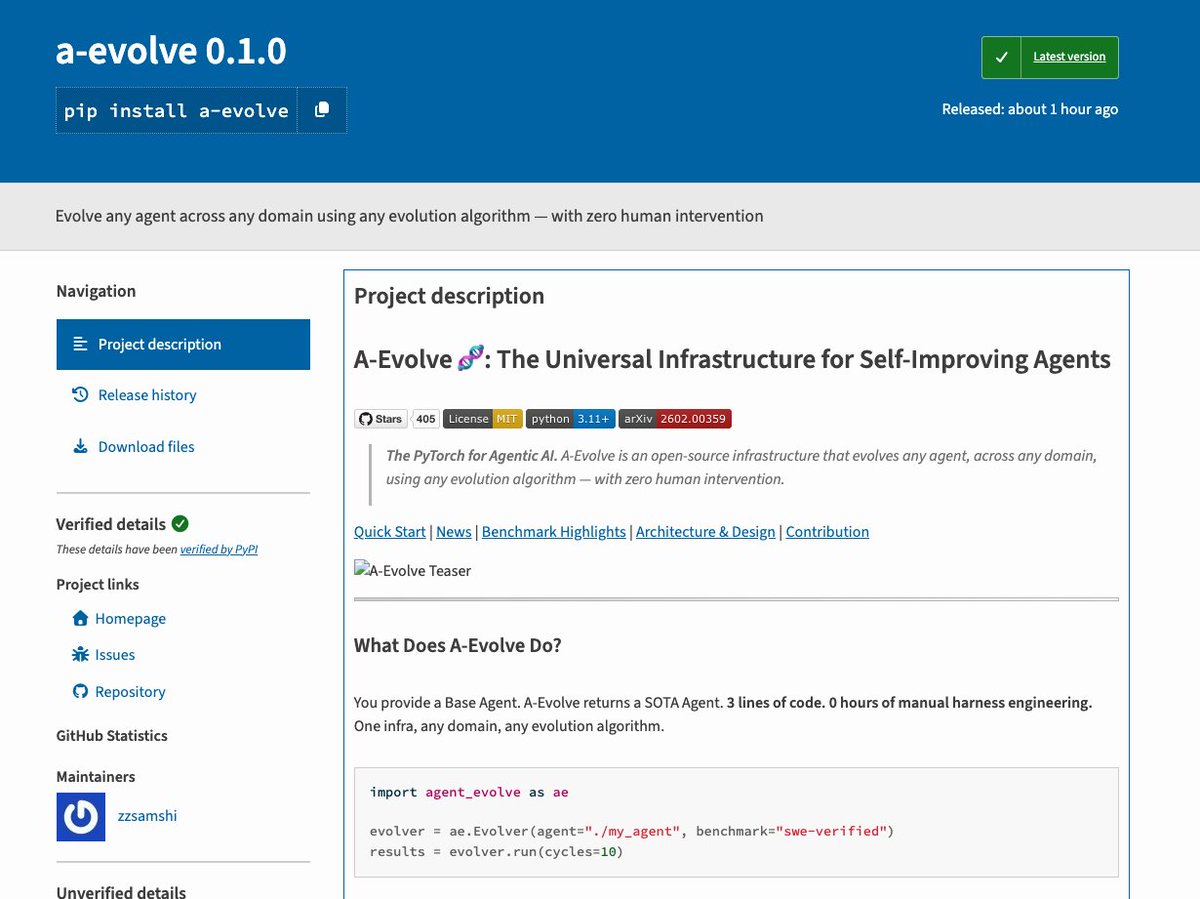Click the GitHub Stars badge

pos(380,419)
